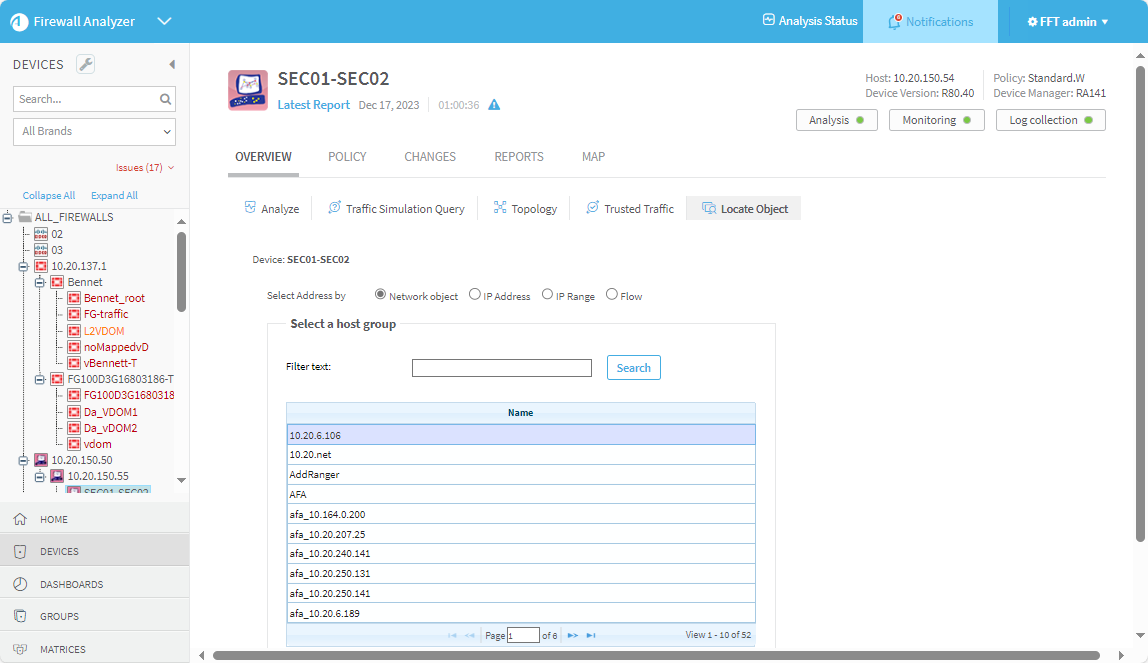Screen dimensions: 1148x663
Task: Expand the Issues (17) list
Action: pos(145,167)
